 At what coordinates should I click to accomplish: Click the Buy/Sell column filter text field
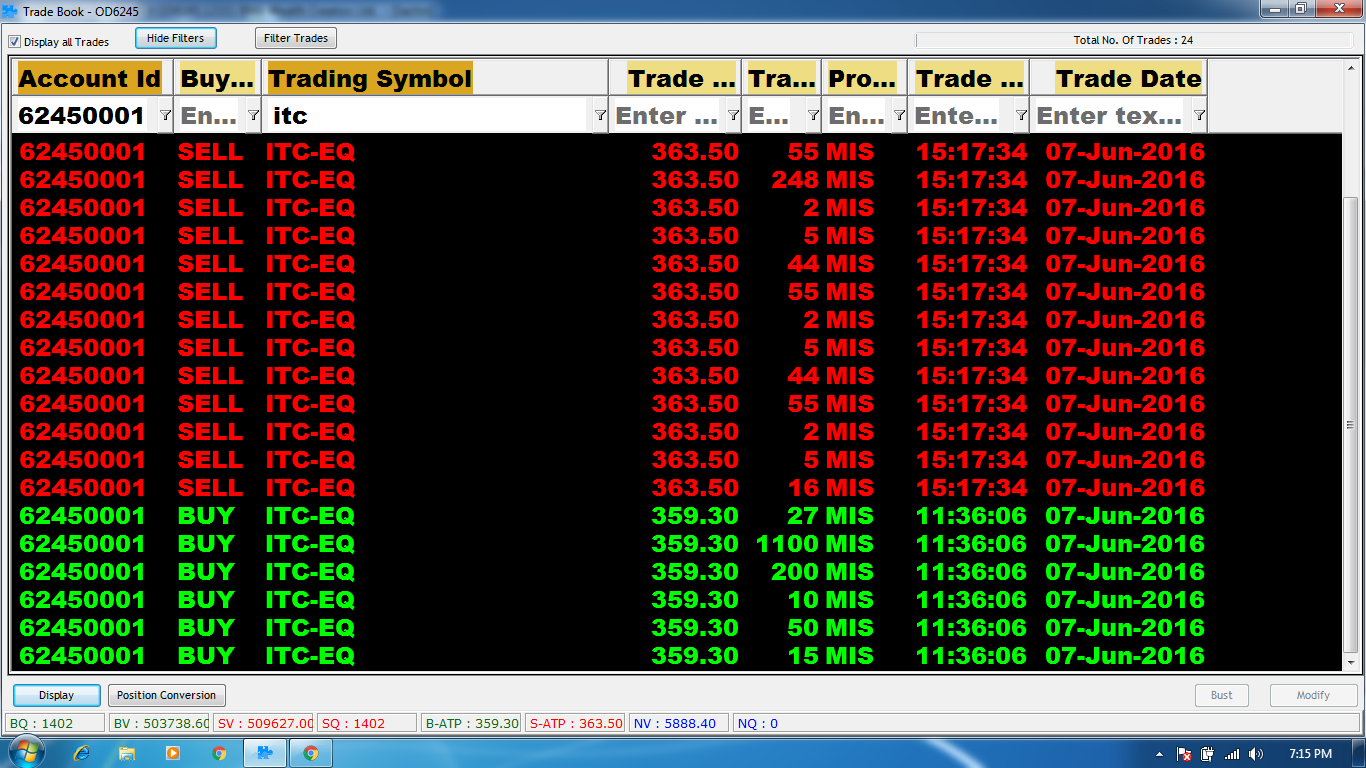pos(209,116)
